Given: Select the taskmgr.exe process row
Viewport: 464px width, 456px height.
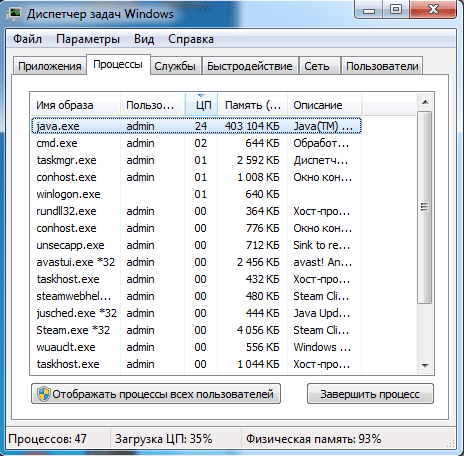Looking at the screenshot, I should (x=196, y=160).
